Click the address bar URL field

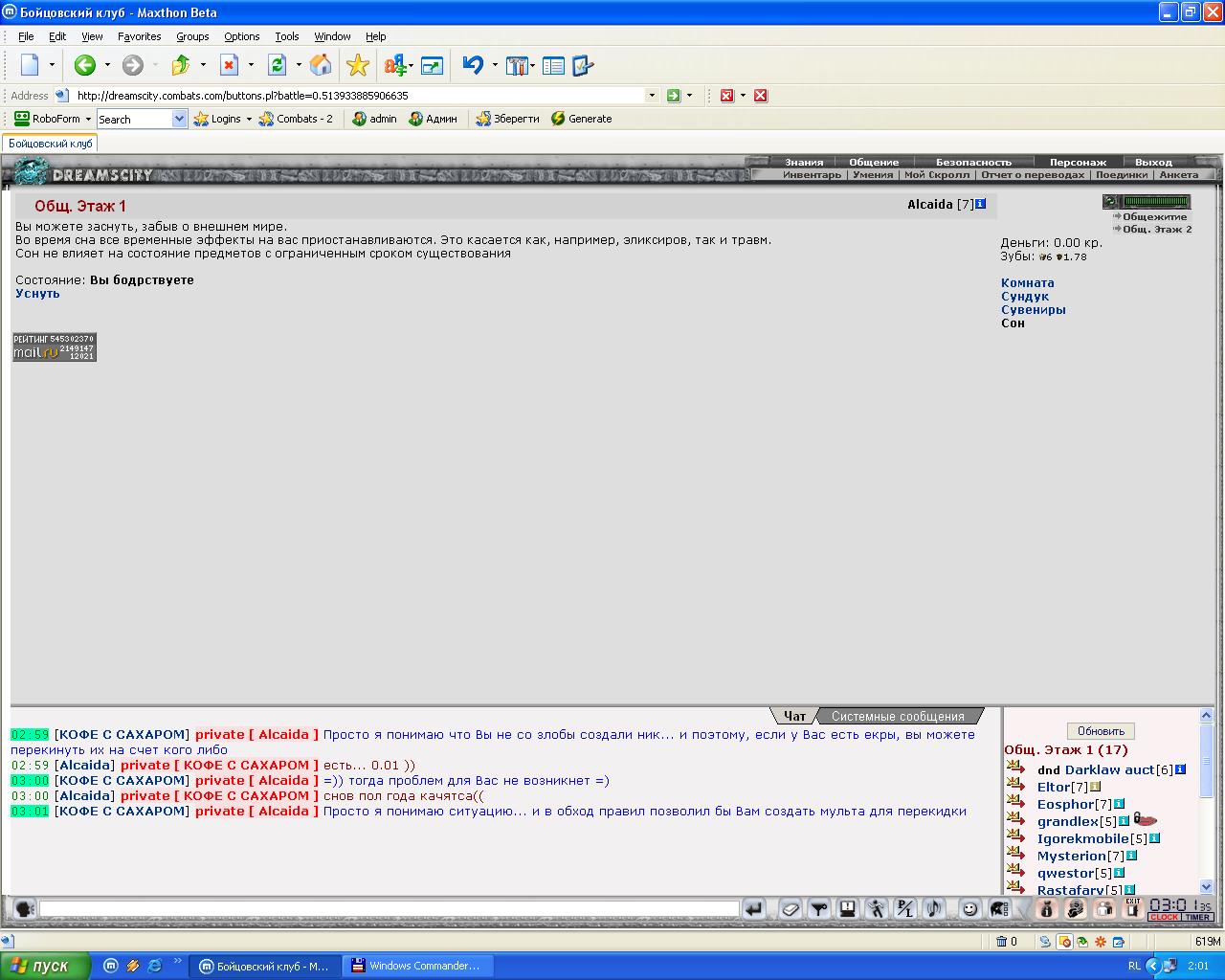tap(359, 96)
